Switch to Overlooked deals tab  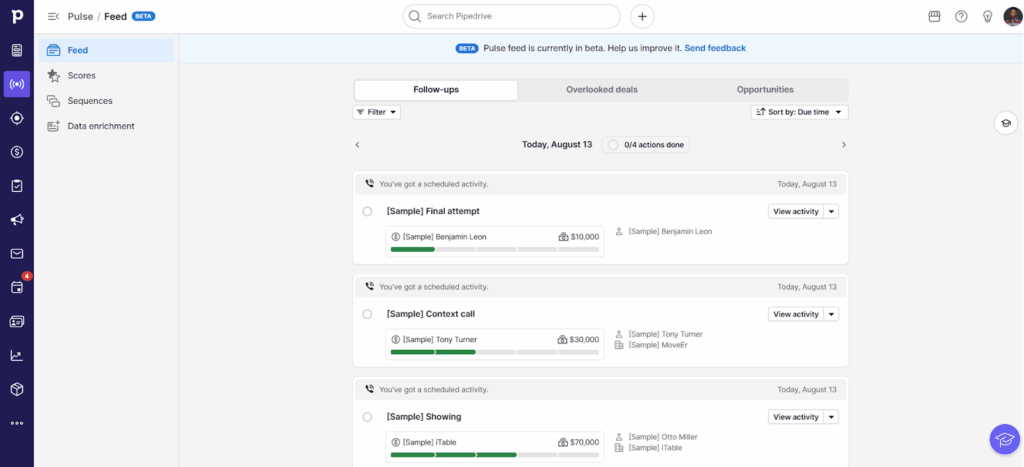click(601, 89)
